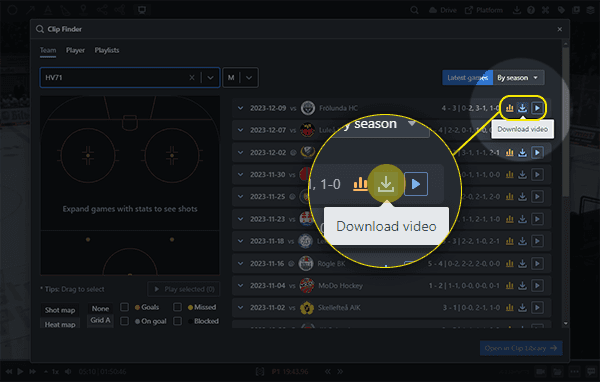Image resolution: width=600 pixels, height=382 pixels.
Task: Open the camera icon in the bottom bar
Action: pos(540,371)
